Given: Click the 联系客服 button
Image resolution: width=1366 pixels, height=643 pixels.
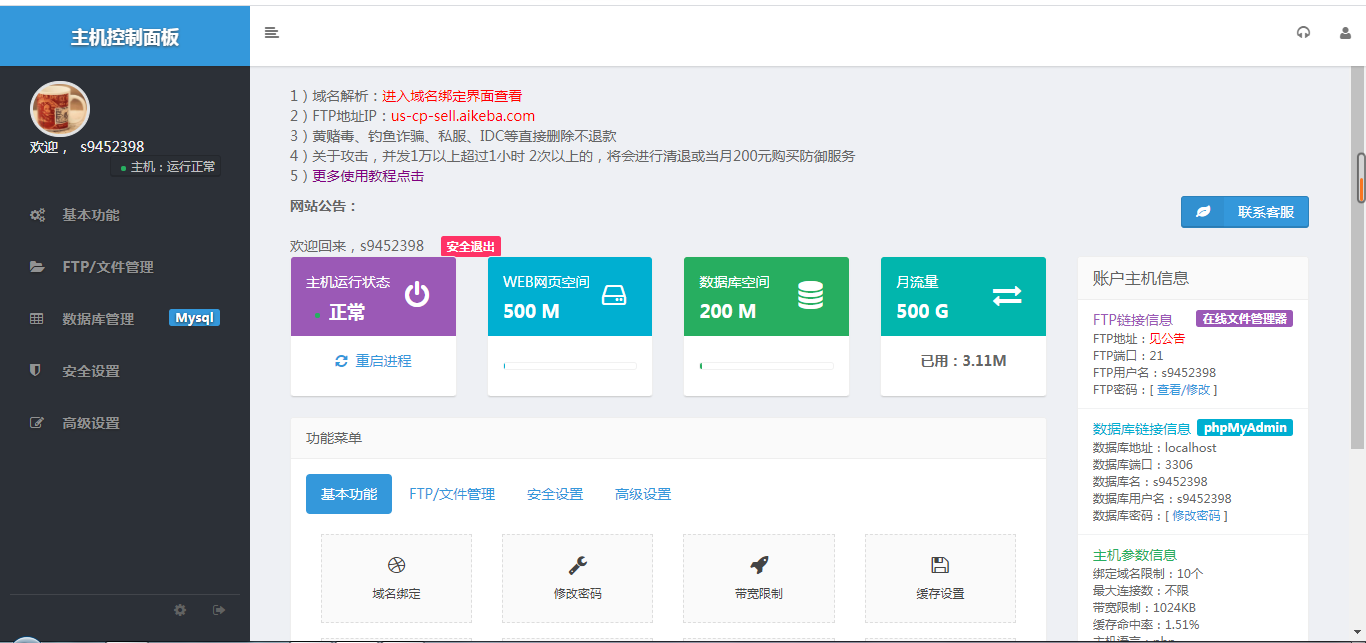Looking at the screenshot, I should (x=1244, y=212).
